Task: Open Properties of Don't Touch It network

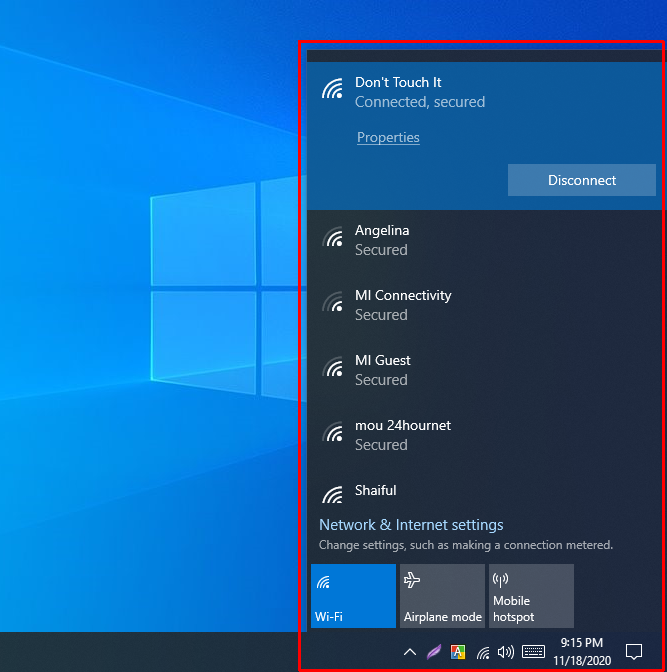Action: point(388,138)
